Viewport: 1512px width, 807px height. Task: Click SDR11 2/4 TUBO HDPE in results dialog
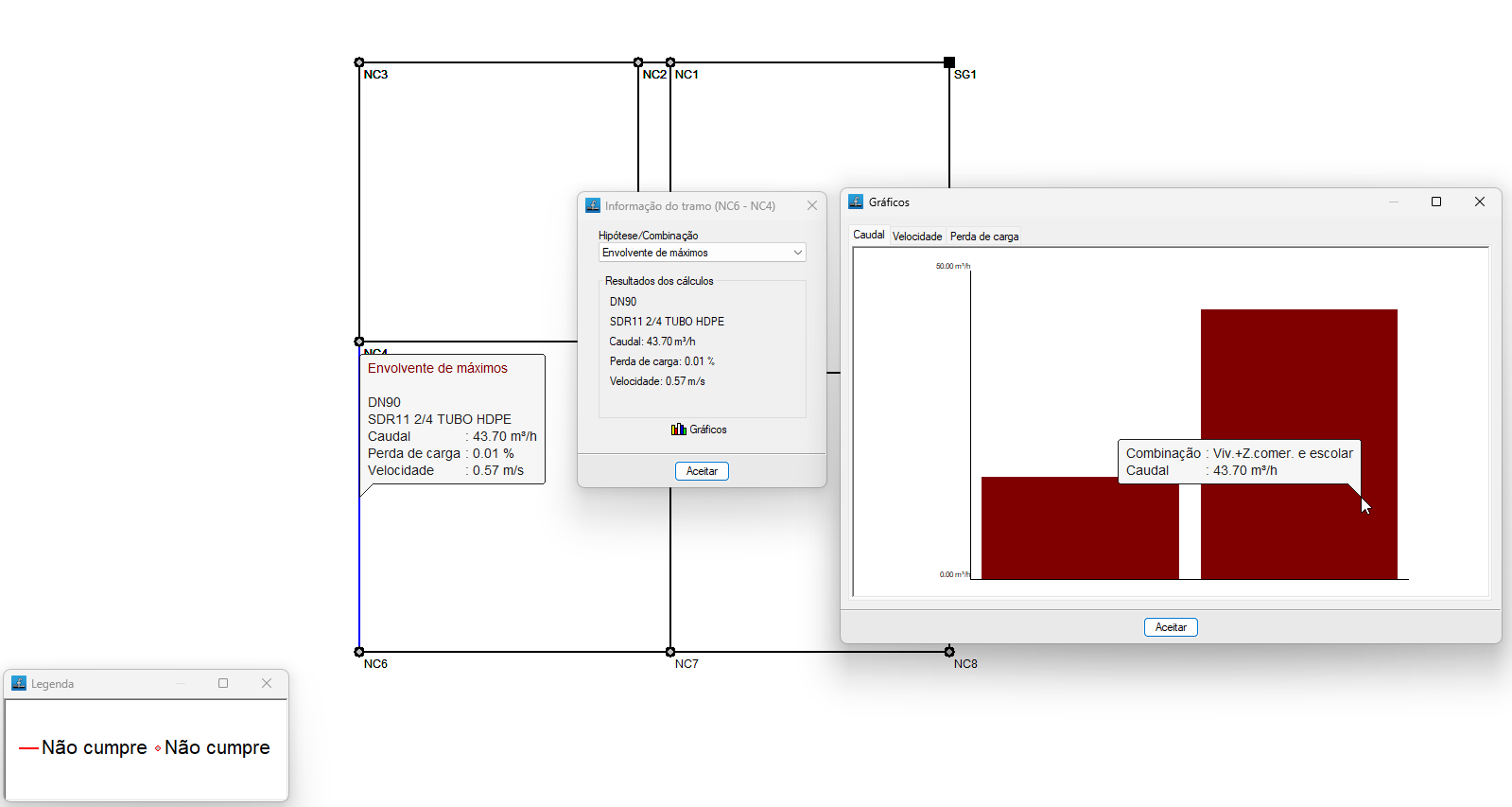point(667,322)
